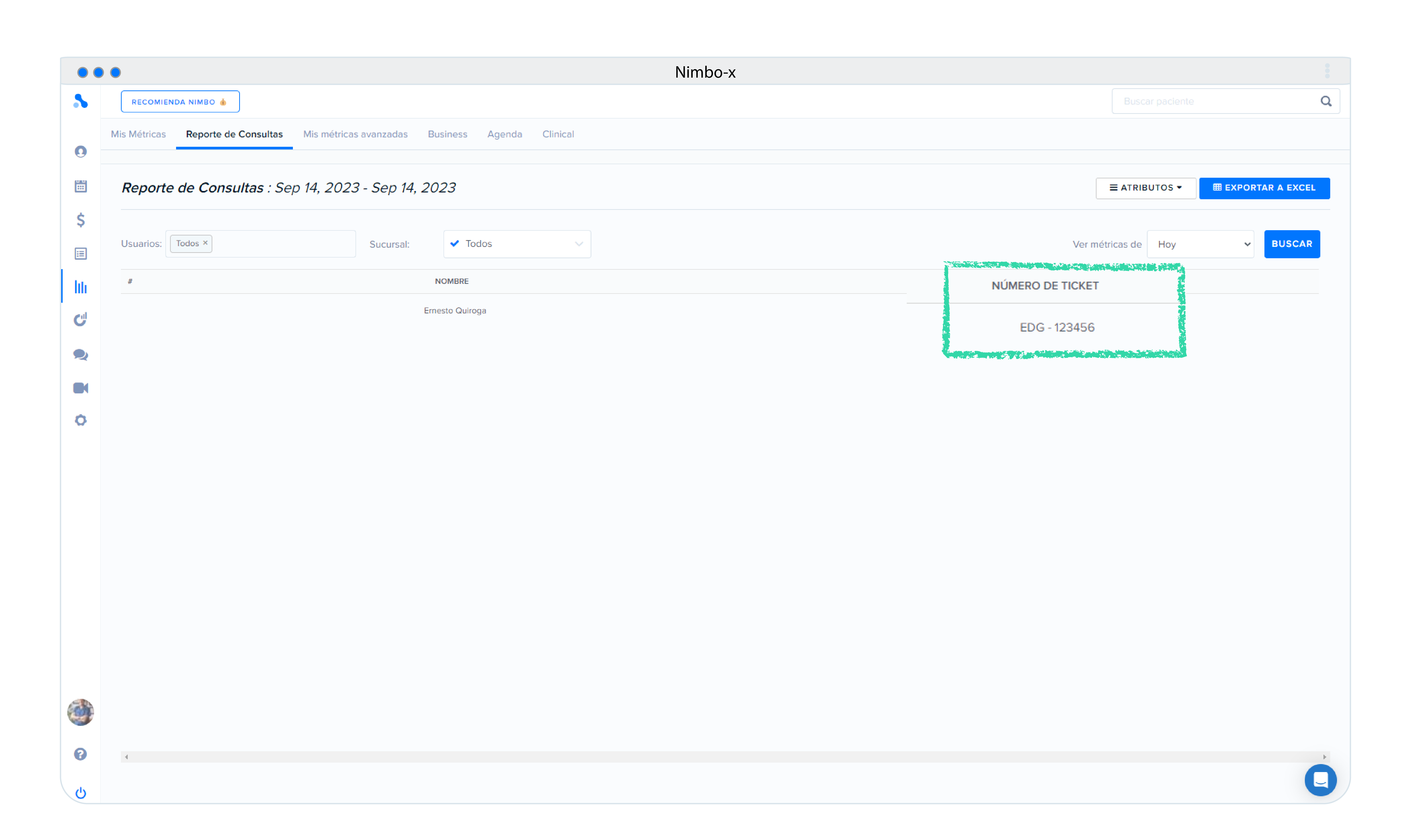Switch to the Business tab

coord(447,134)
